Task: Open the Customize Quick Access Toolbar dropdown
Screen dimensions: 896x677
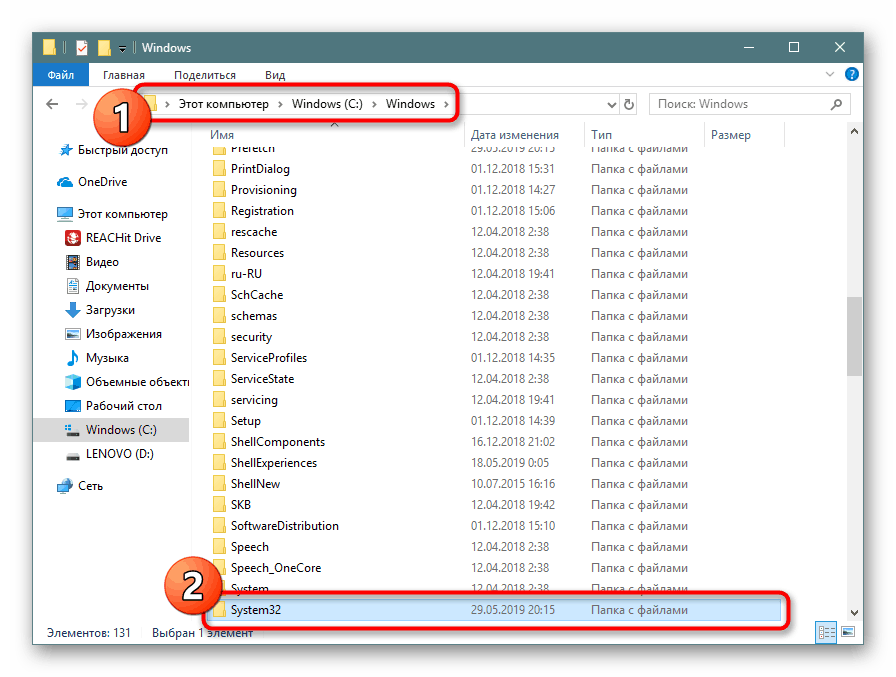Action: 122,49
